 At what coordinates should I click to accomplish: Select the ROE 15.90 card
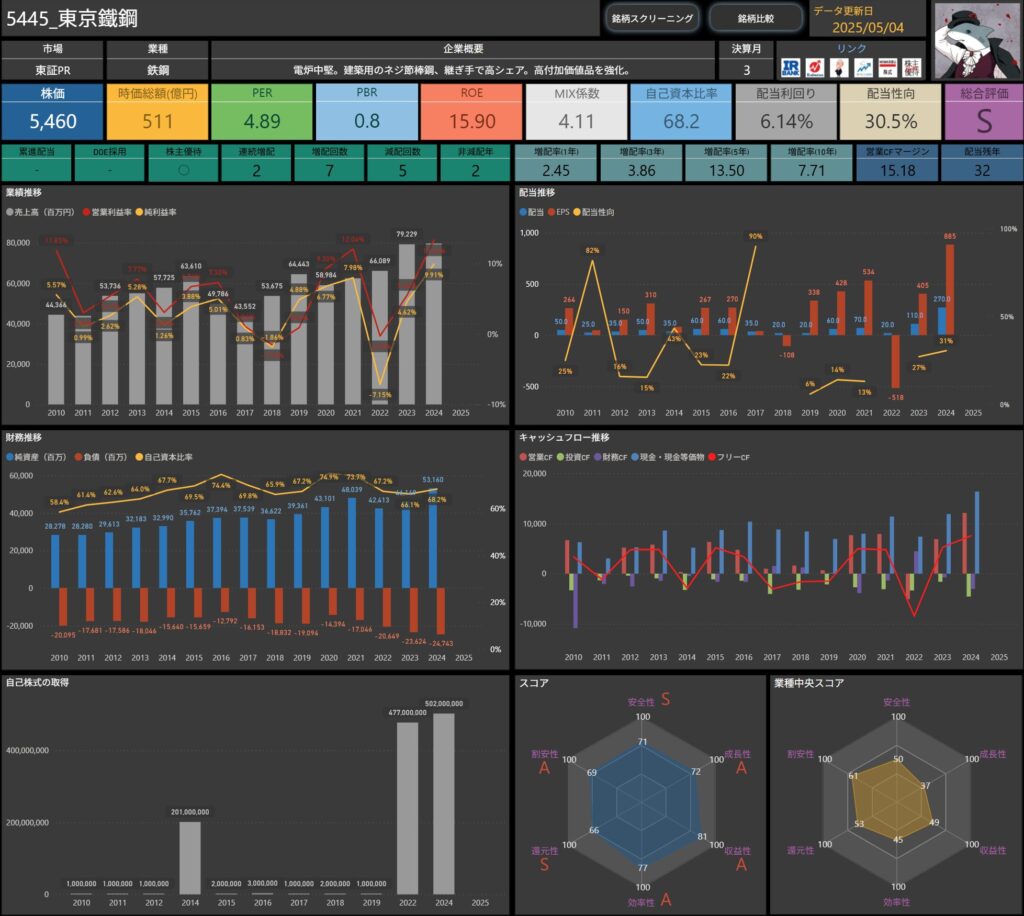[472, 112]
